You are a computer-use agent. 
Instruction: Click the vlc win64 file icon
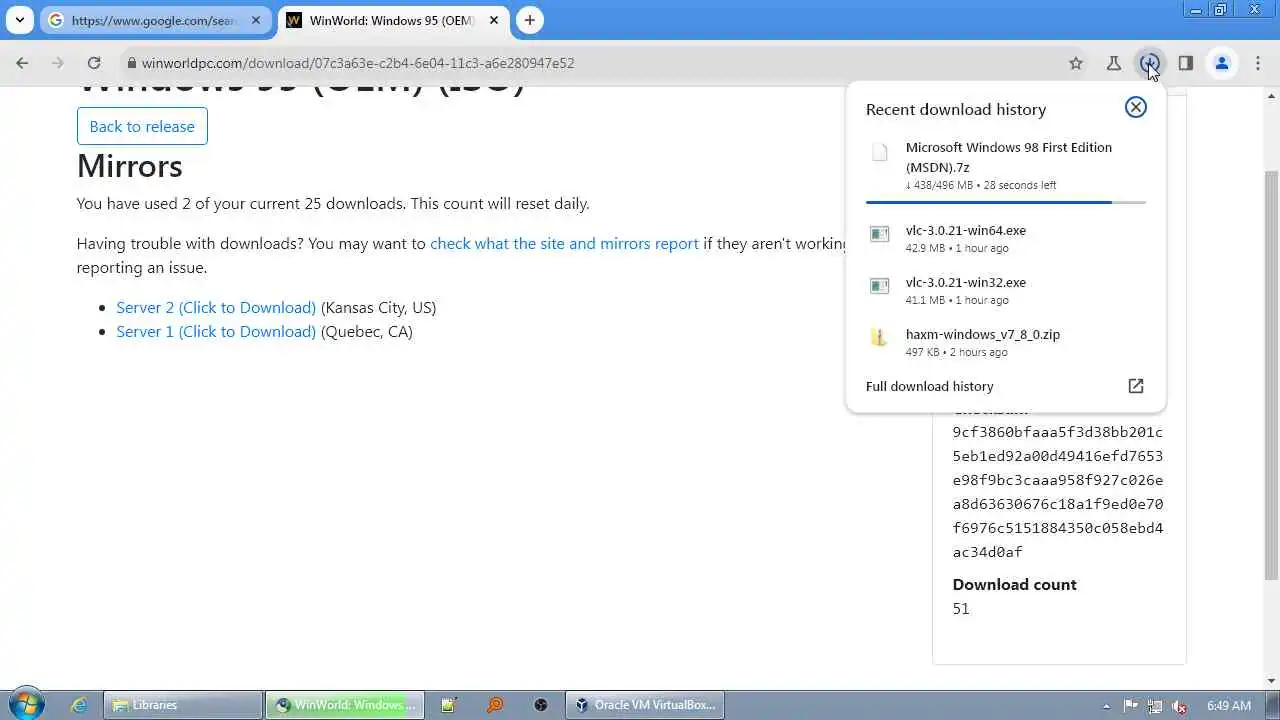point(879,234)
